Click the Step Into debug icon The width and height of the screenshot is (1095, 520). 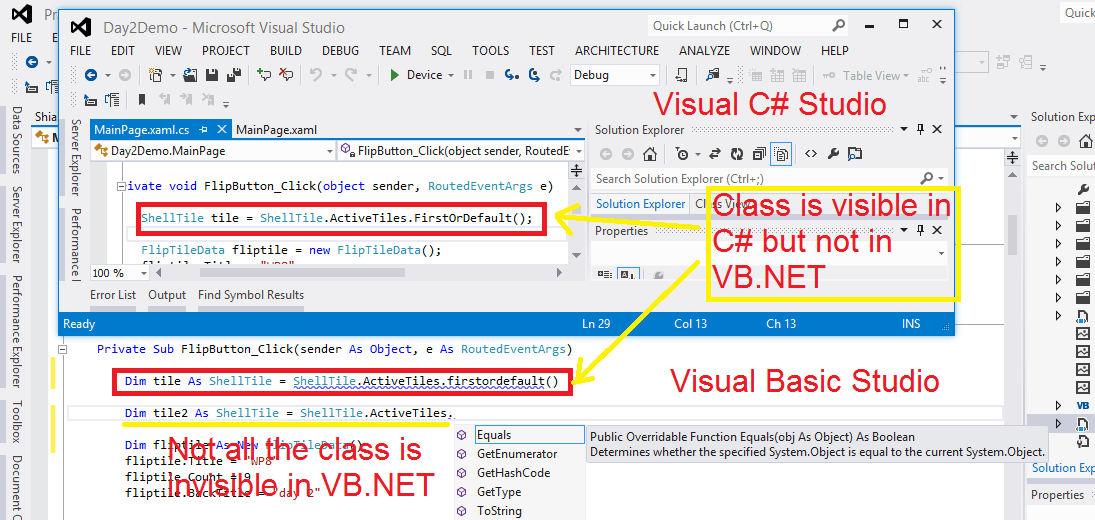pos(512,75)
